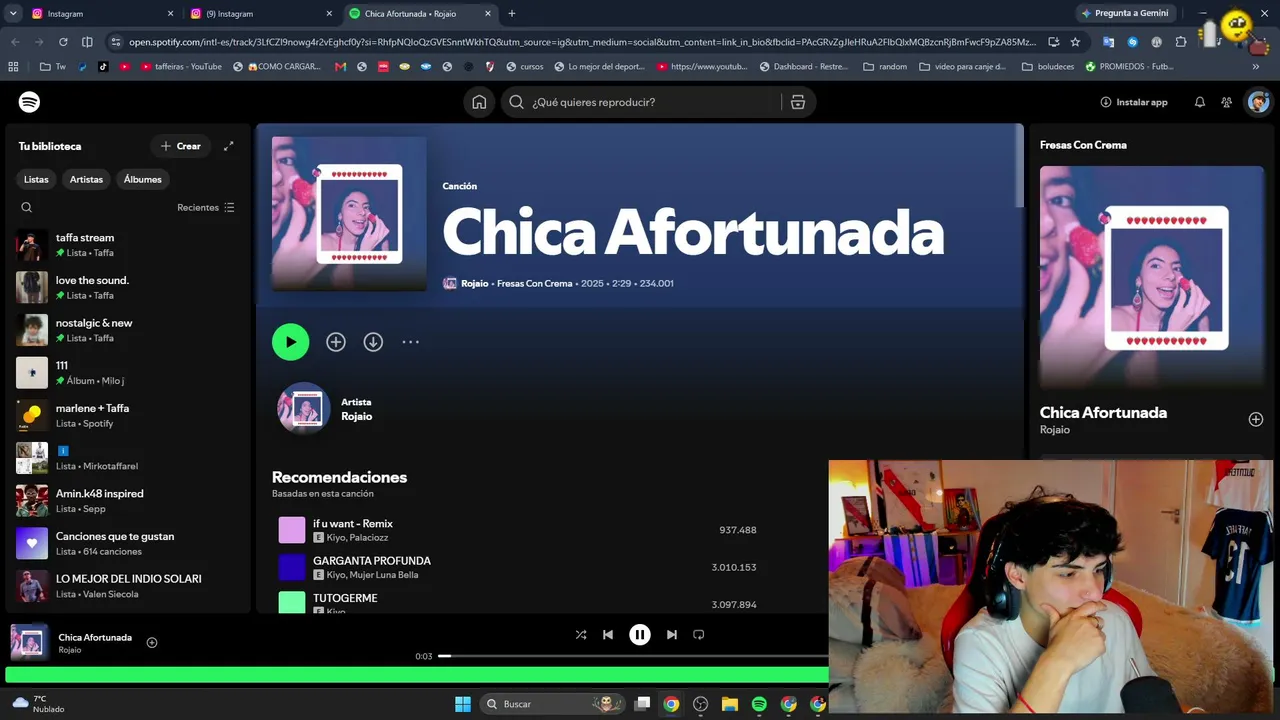Select the Artistas filter chip
The height and width of the screenshot is (720, 1280).
point(86,179)
